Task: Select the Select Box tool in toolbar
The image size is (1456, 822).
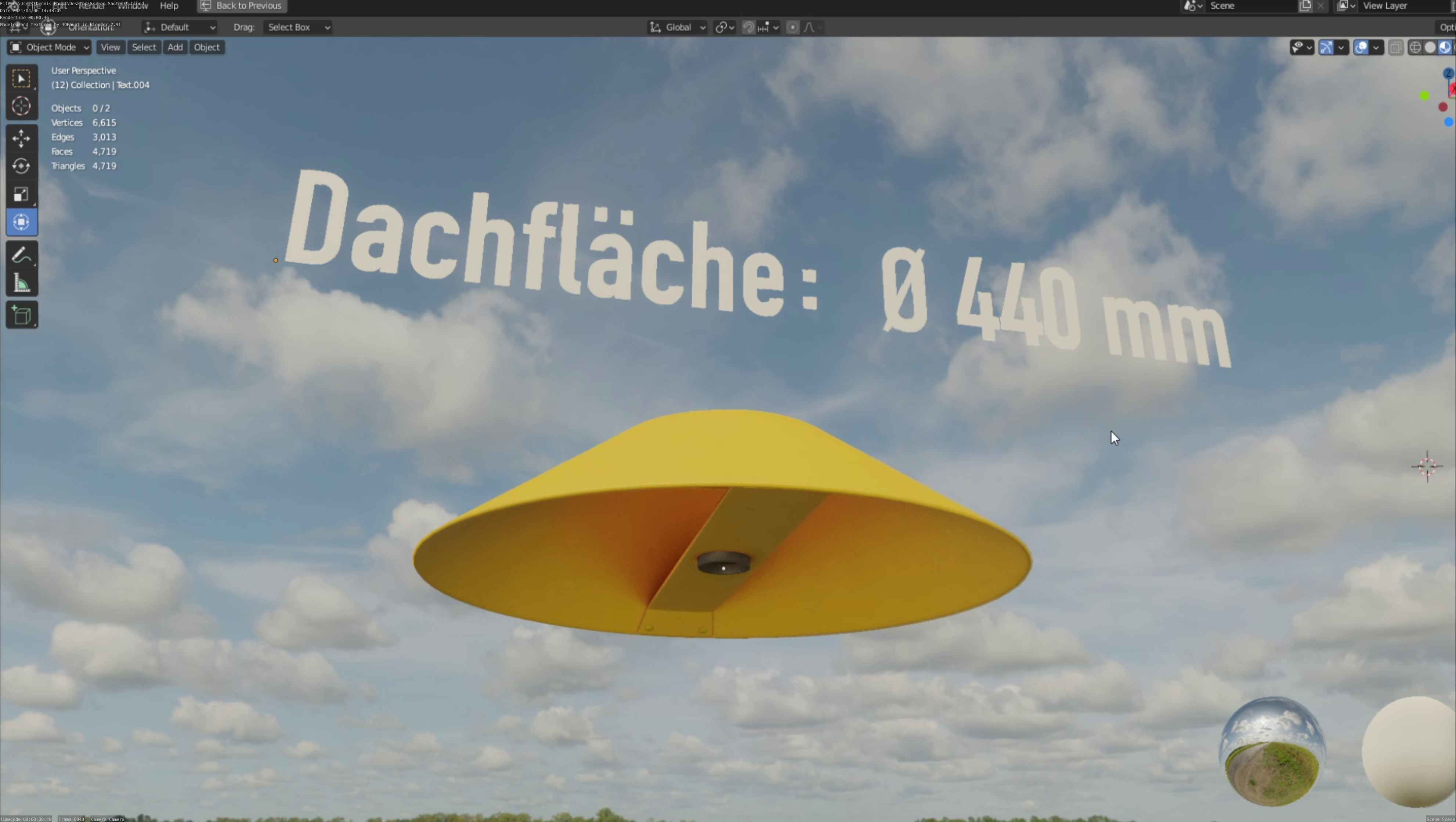Action: (21, 79)
